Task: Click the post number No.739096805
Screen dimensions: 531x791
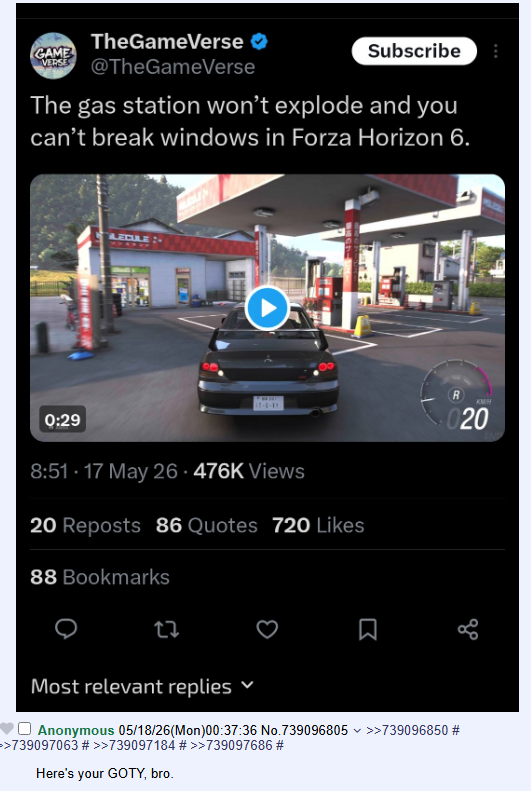Action: click(304, 730)
